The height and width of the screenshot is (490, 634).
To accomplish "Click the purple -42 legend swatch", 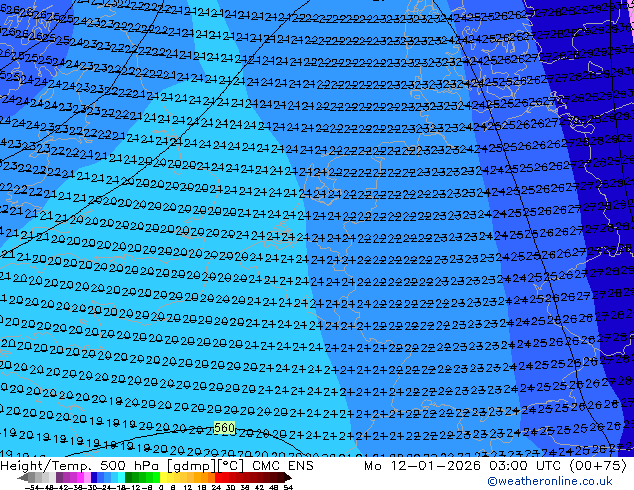I will pos(59,477).
